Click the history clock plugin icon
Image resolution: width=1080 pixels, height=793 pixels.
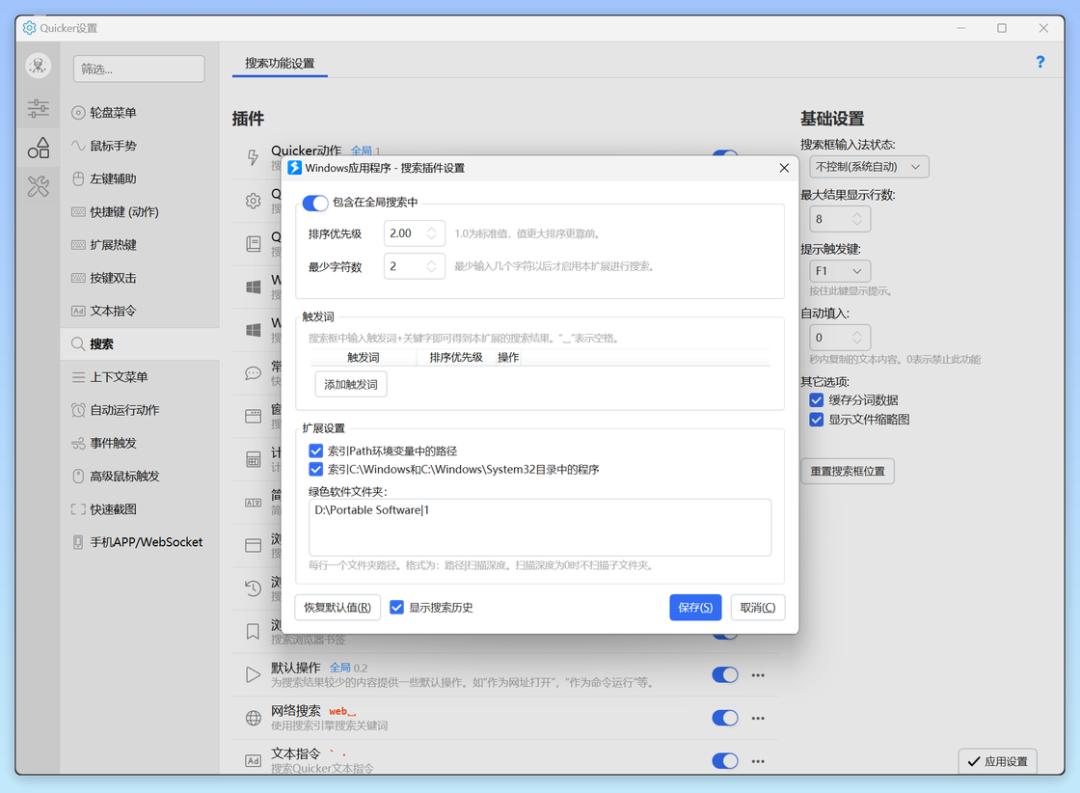tap(253, 588)
